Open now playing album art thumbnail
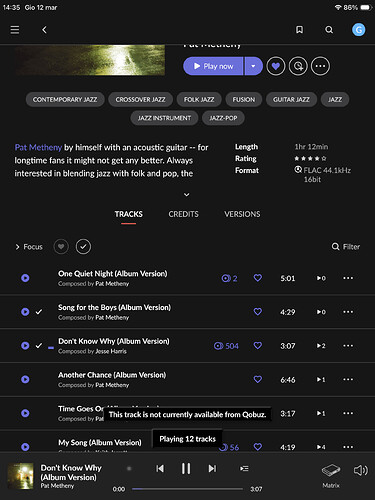The height and width of the screenshot is (500, 375). [20, 476]
